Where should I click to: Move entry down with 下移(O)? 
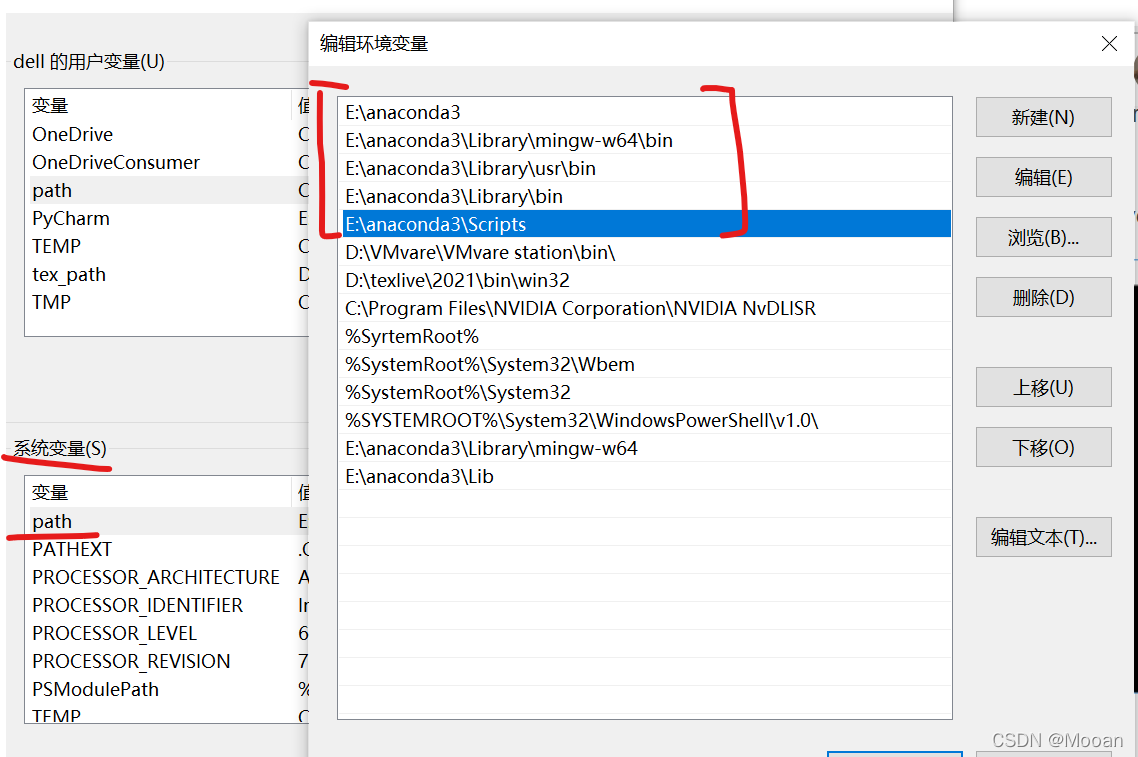coord(1043,447)
